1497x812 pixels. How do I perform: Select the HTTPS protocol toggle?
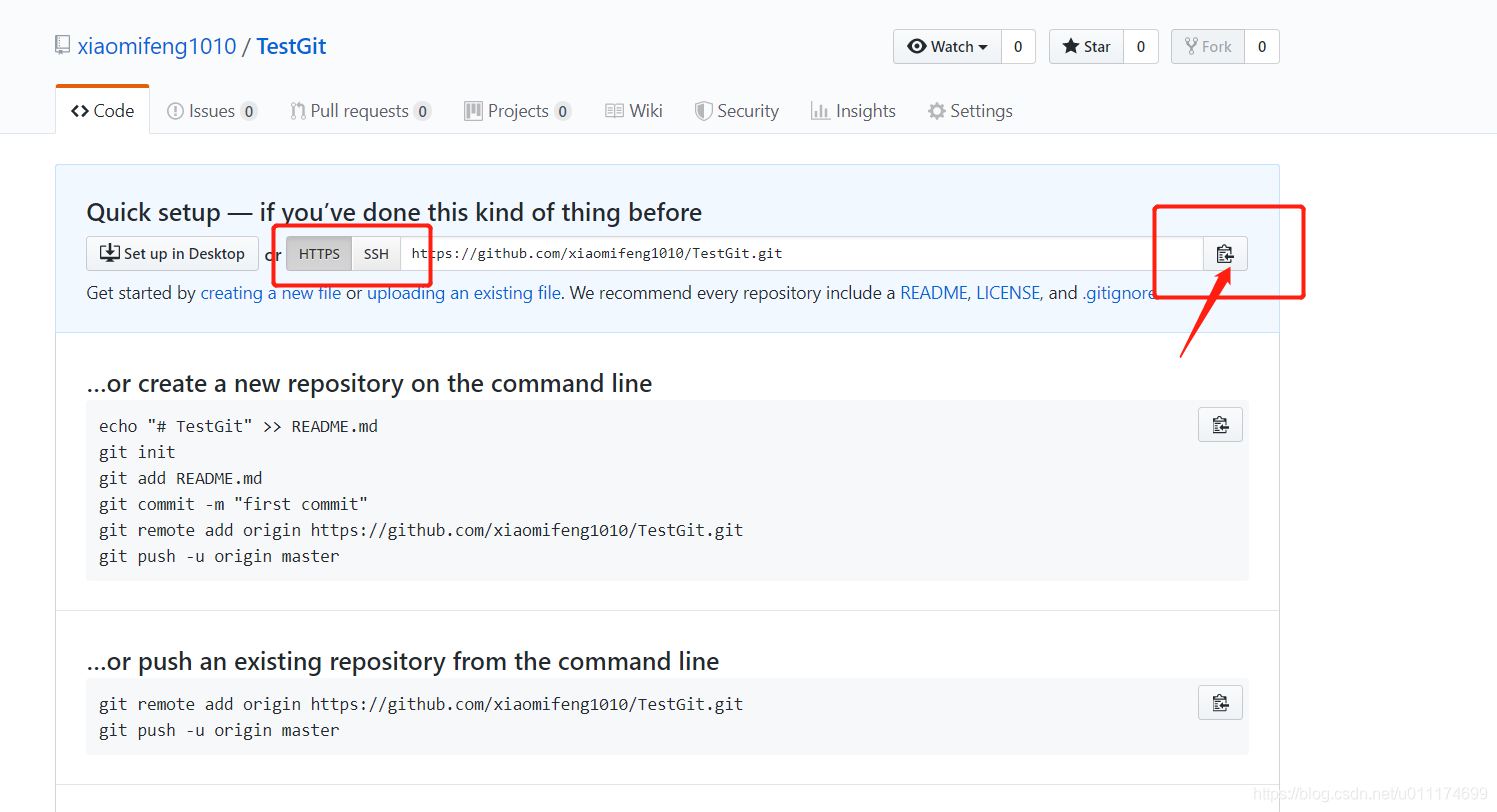319,254
